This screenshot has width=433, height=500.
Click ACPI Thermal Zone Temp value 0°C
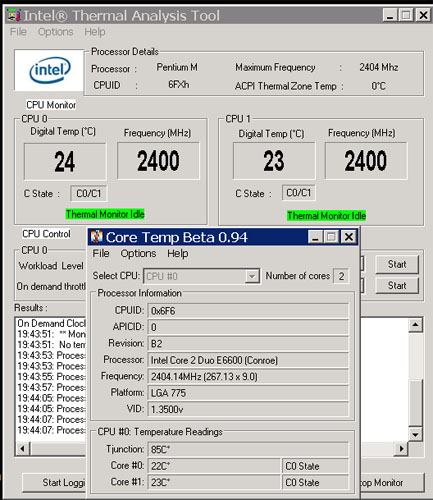coord(378,86)
